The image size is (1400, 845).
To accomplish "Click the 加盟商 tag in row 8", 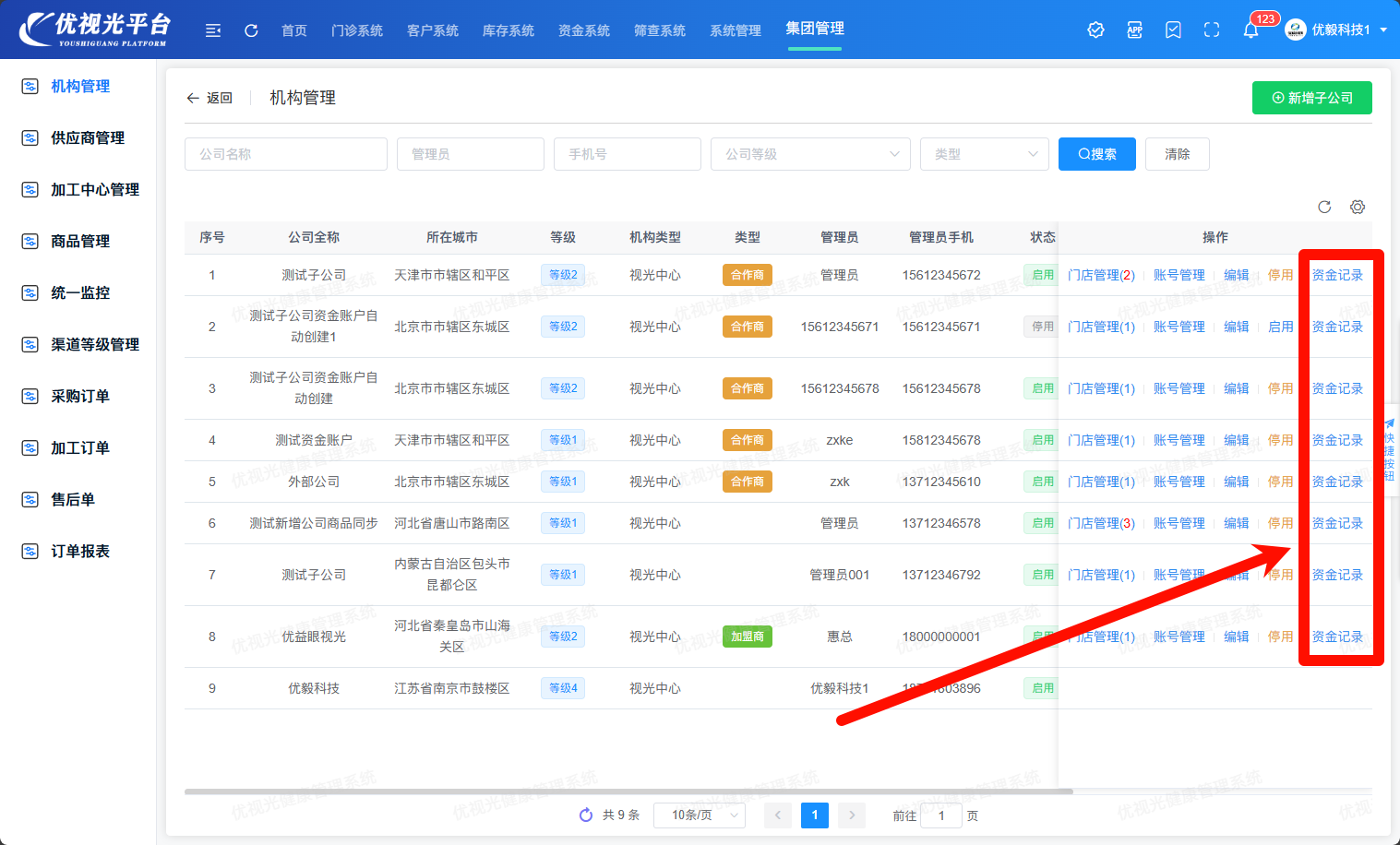I will pos(748,637).
